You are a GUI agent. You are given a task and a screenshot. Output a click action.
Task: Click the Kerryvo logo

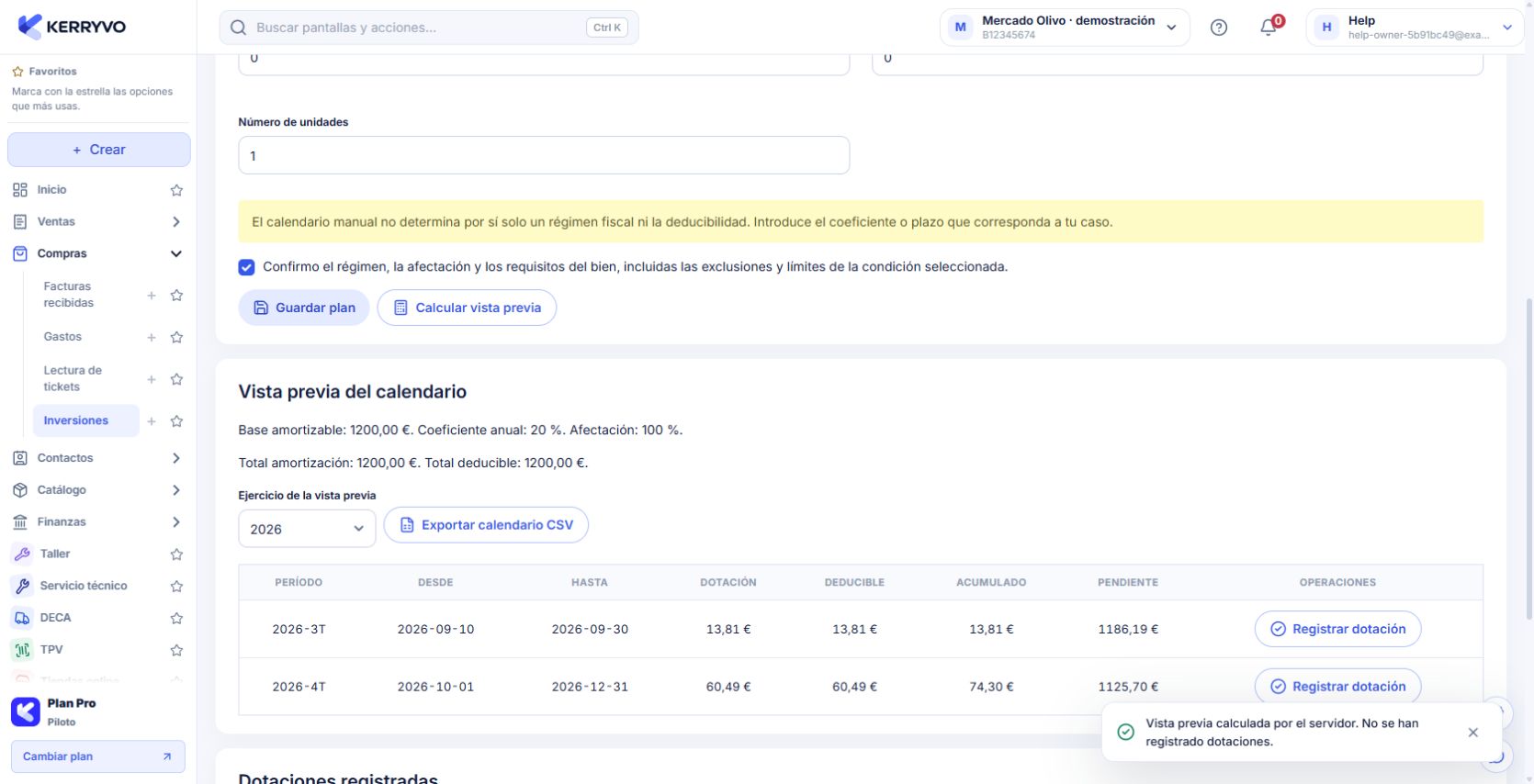tap(72, 27)
